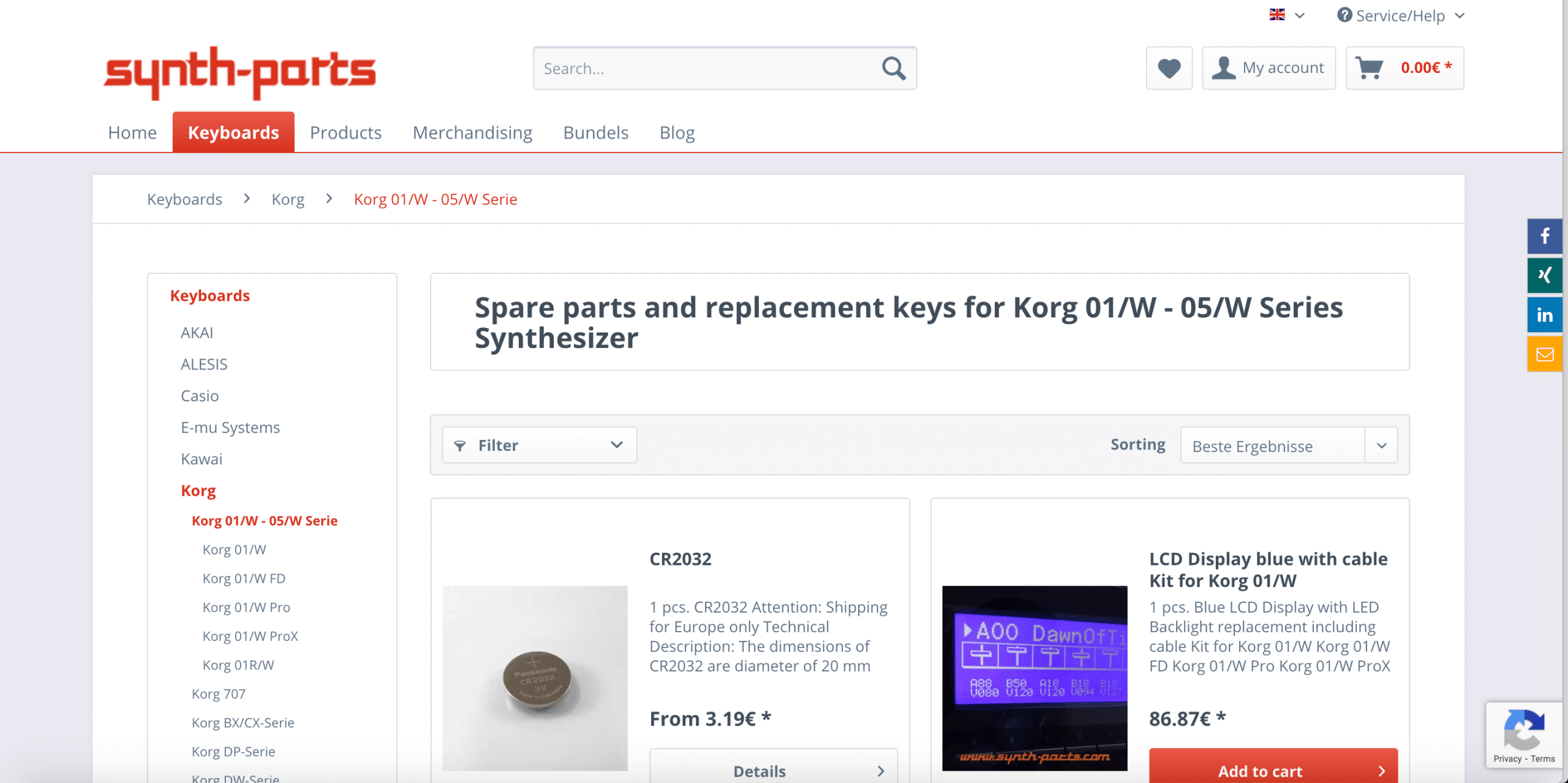
Task: Open My account button
Action: (x=1268, y=68)
